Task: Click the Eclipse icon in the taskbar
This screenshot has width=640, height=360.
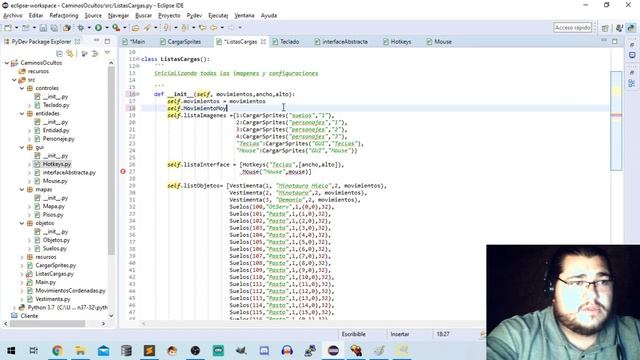Action: coord(333,350)
